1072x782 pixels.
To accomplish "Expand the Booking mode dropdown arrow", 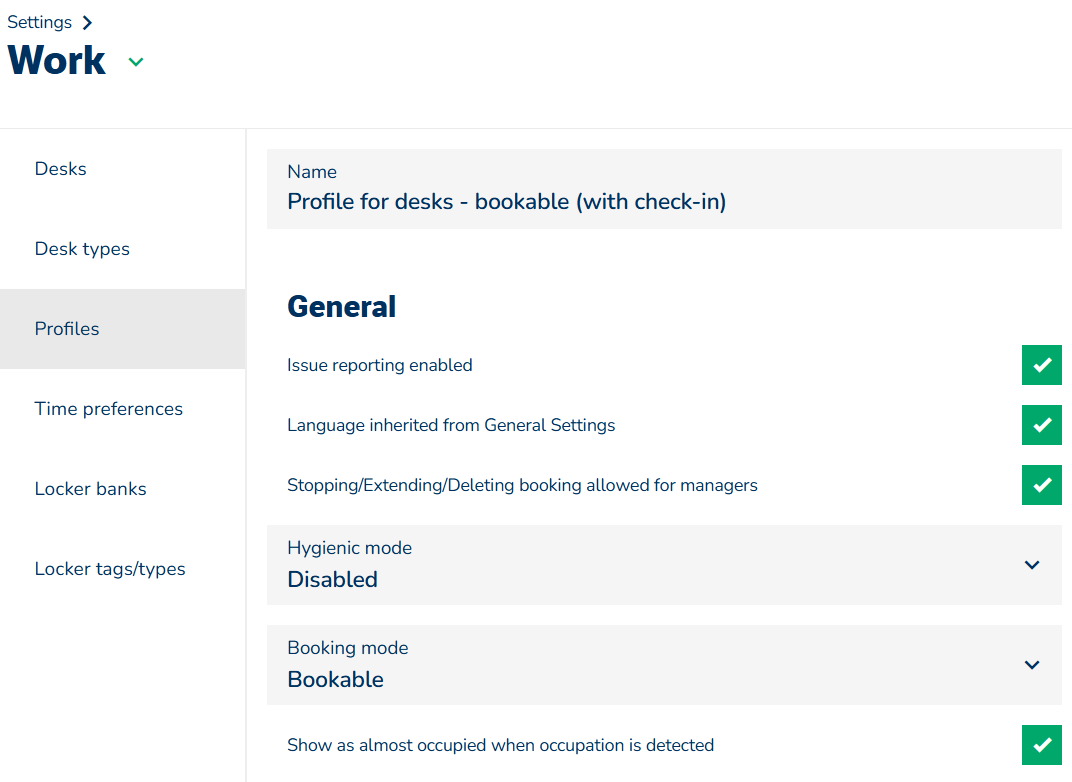I will pyautogui.click(x=1032, y=665).
